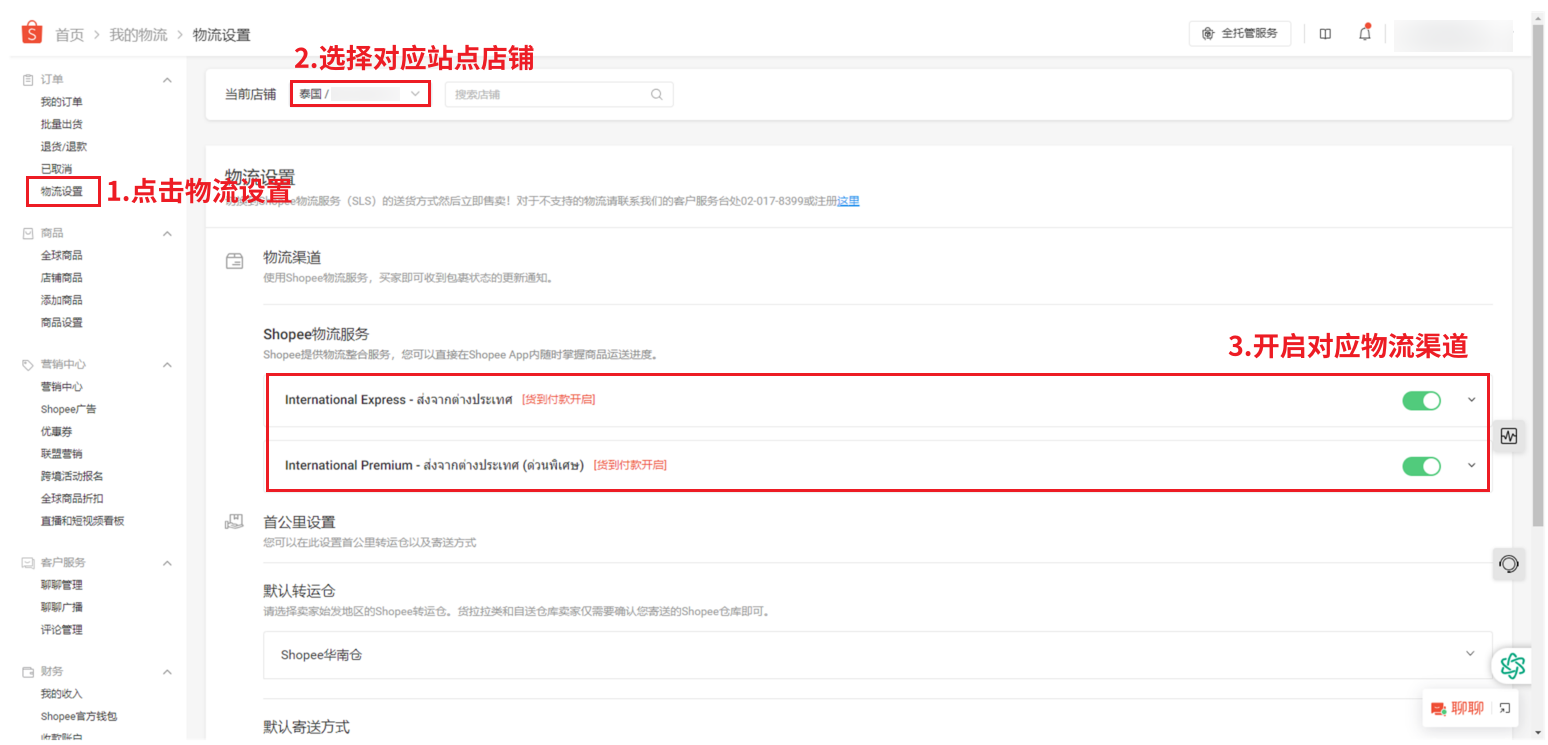Open 评论管理 in sidebar
This screenshot has height=745, width=1548.
pos(62,630)
